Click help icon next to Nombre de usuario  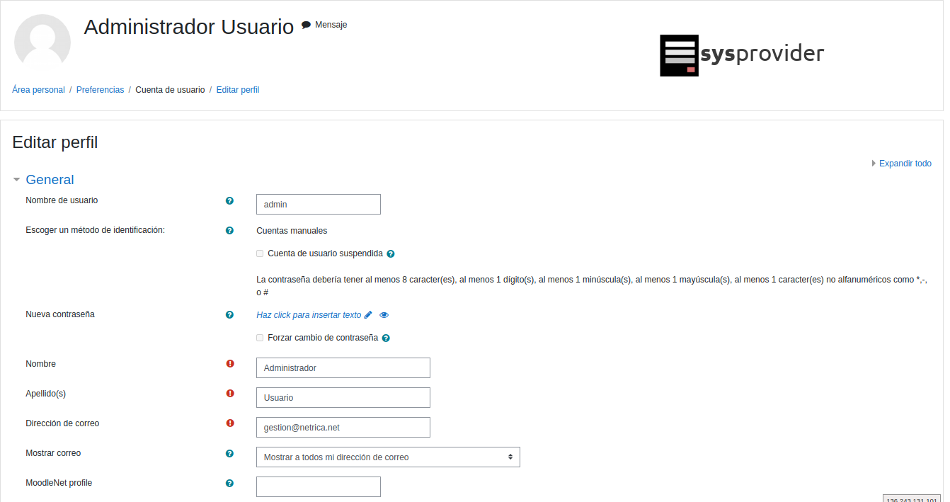click(229, 201)
